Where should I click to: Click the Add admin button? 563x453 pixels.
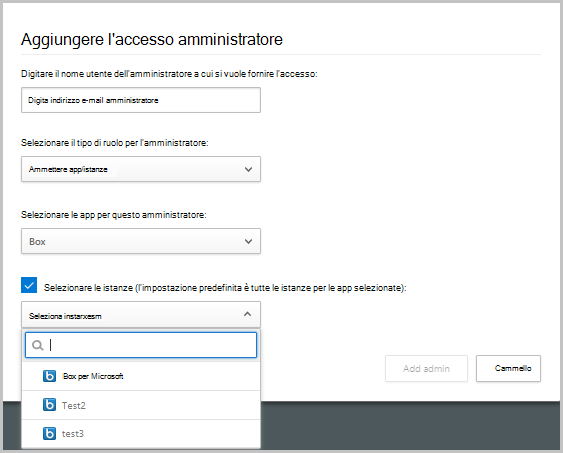pos(426,368)
